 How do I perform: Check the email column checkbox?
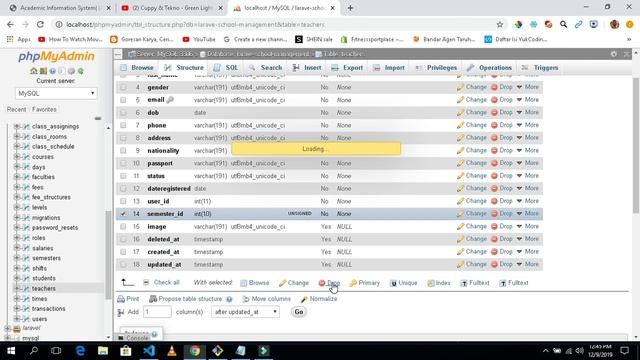tap(123, 100)
